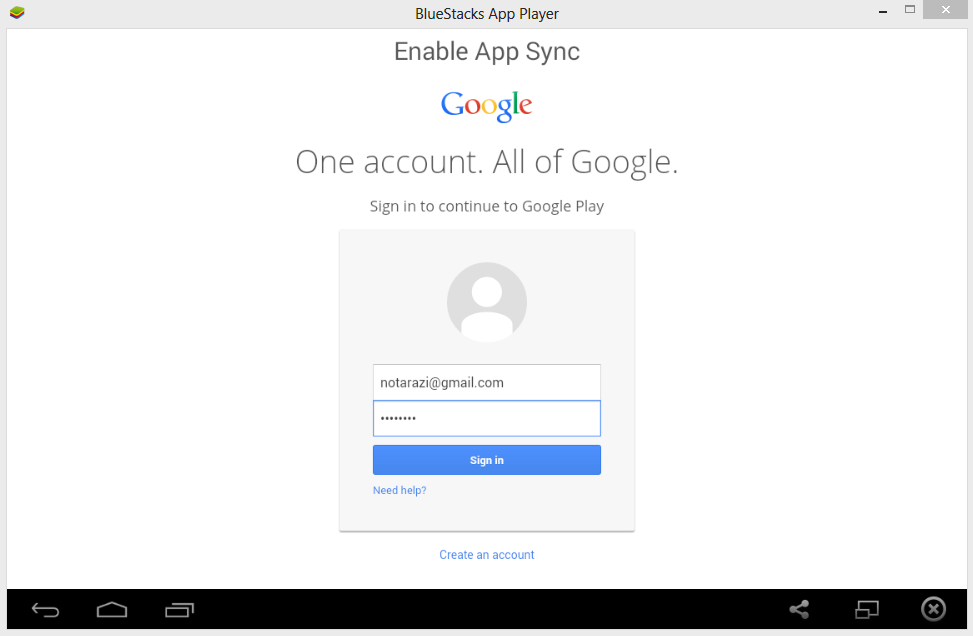Click the share icon in bottom bar

pyautogui.click(x=799, y=609)
